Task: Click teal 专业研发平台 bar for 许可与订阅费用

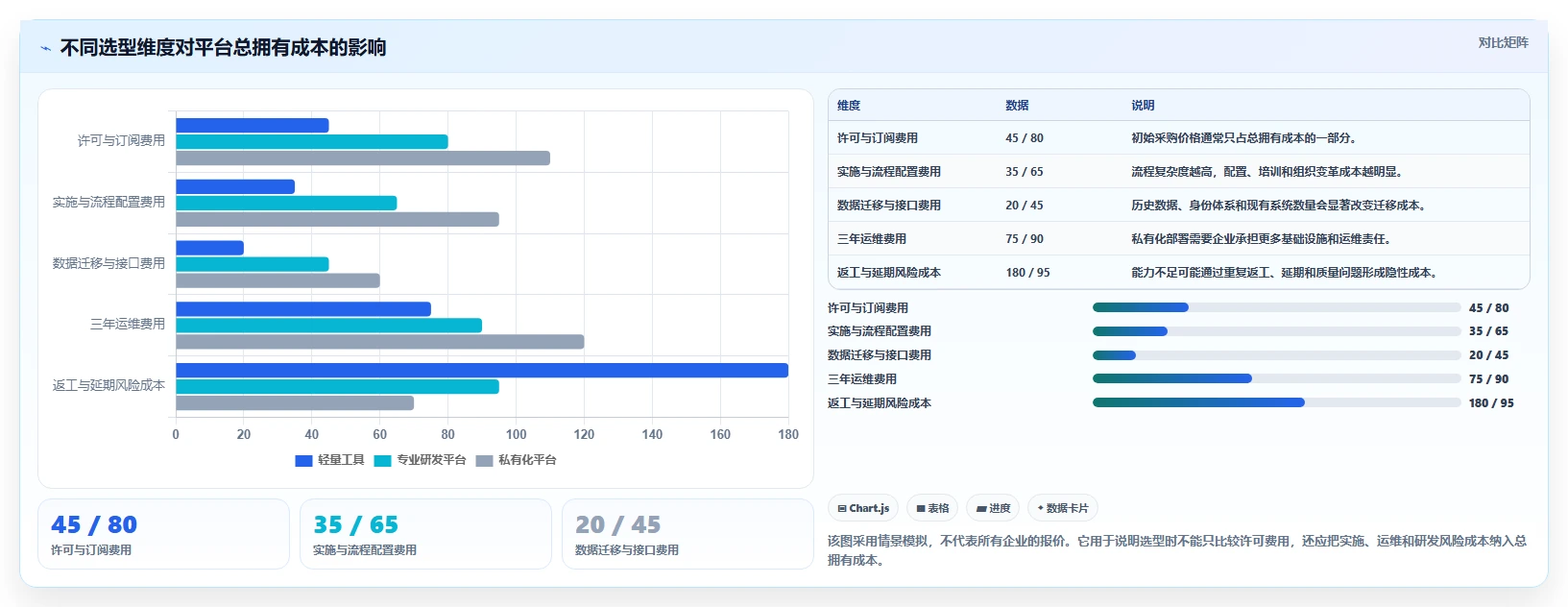Action: 312,142
